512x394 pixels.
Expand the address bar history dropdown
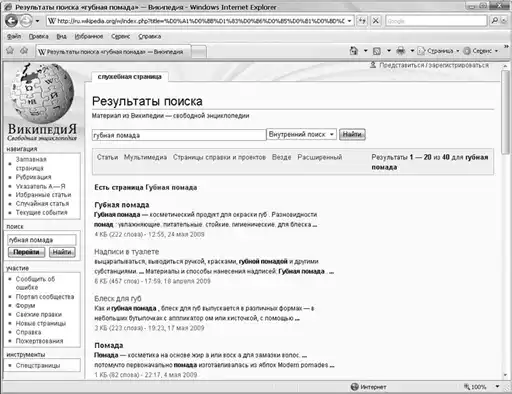[x=349, y=21]
